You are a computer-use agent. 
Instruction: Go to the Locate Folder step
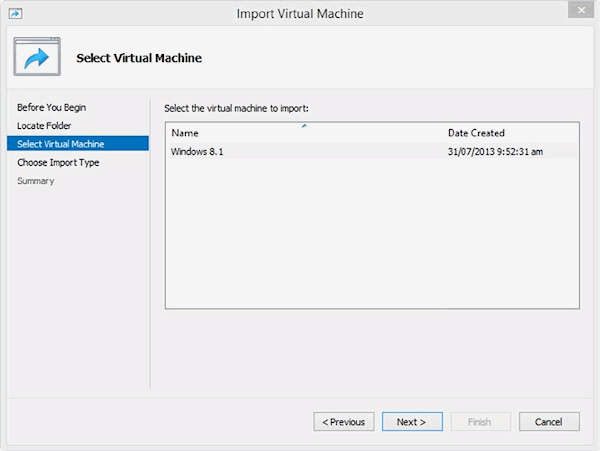pos(44,125)
